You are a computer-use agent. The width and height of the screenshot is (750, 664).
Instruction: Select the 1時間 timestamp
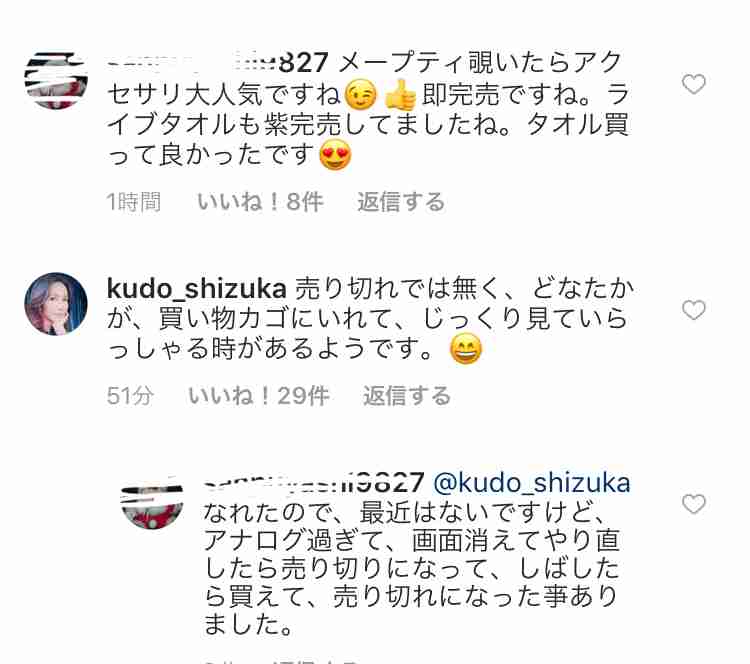134,201
